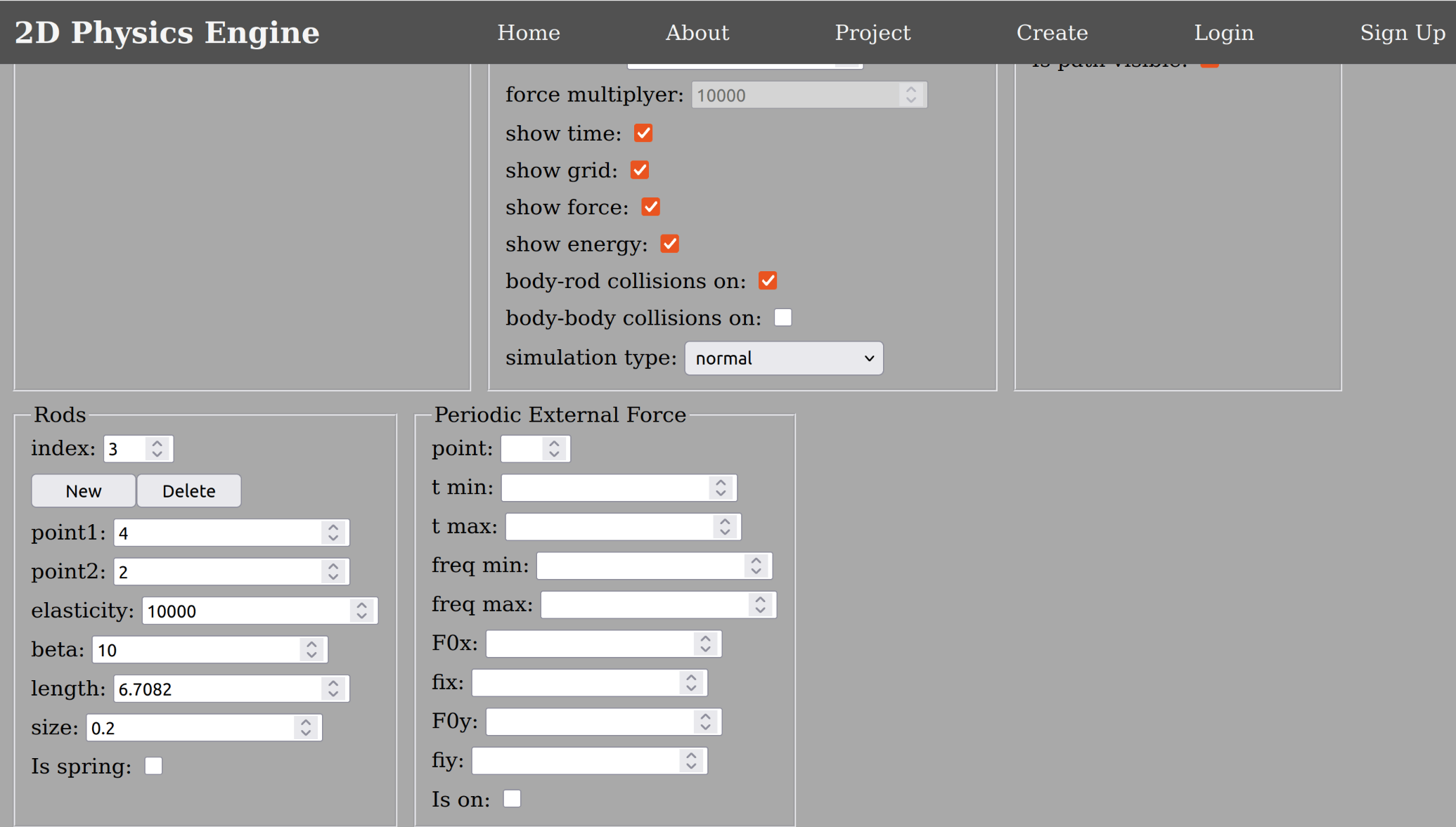Navigate to the Create page
The width and height of the screenshot is (1456, 827).
[x=1052, y=32]
